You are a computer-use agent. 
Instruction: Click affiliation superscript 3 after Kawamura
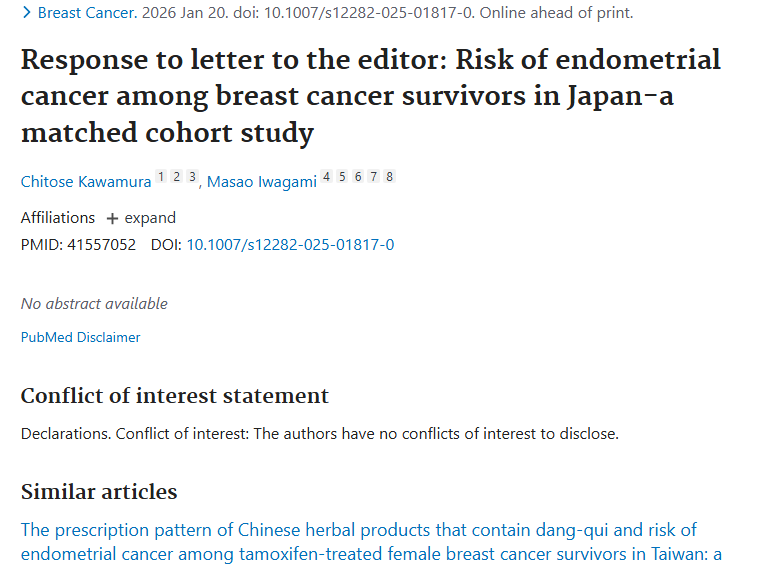pyautogui.click(x=191, y=177)
